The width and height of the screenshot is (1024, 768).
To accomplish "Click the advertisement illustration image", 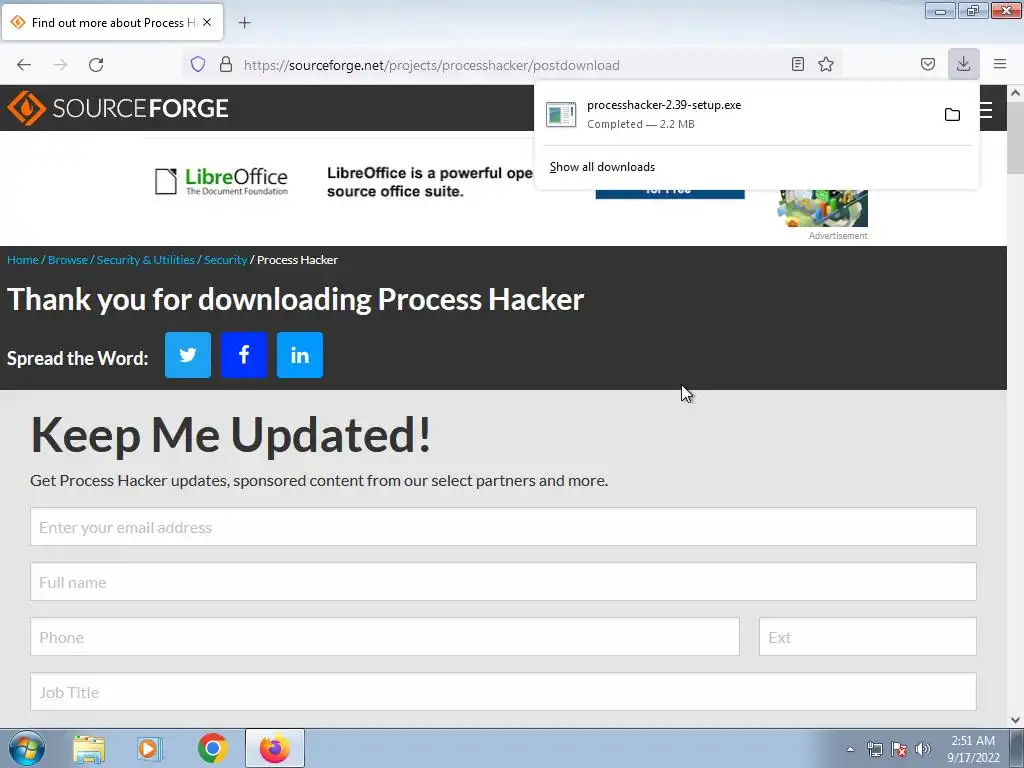I will point(822,208).
